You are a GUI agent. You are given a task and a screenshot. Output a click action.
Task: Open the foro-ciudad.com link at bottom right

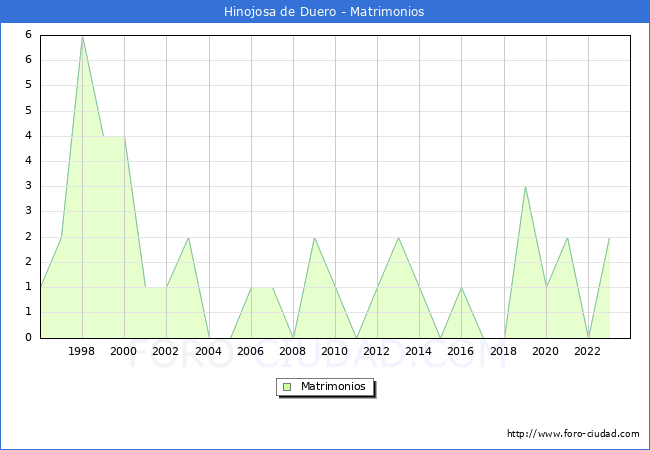pyautogui.click(x=573, y=434)
